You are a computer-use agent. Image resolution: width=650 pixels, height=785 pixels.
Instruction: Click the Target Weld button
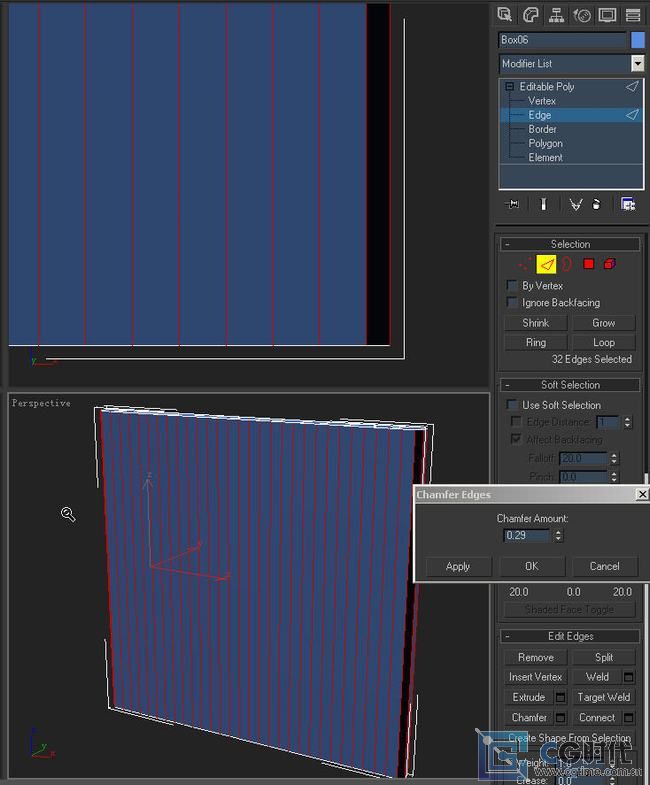click(603, 697)
